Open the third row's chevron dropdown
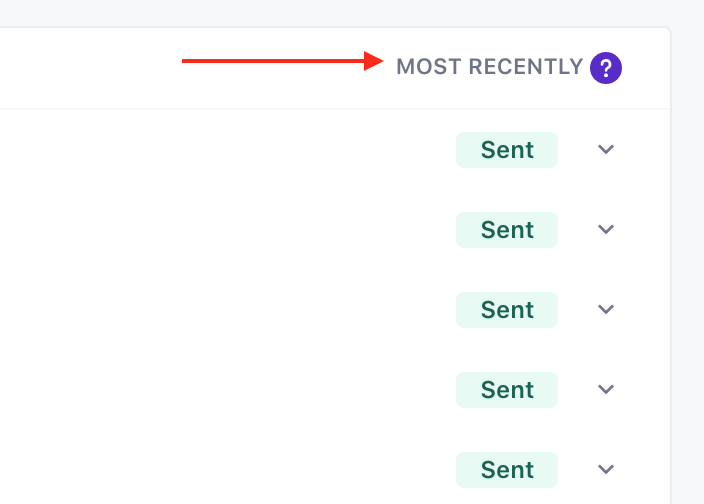This screenshot has width=704, height=504. pos(605,310)
